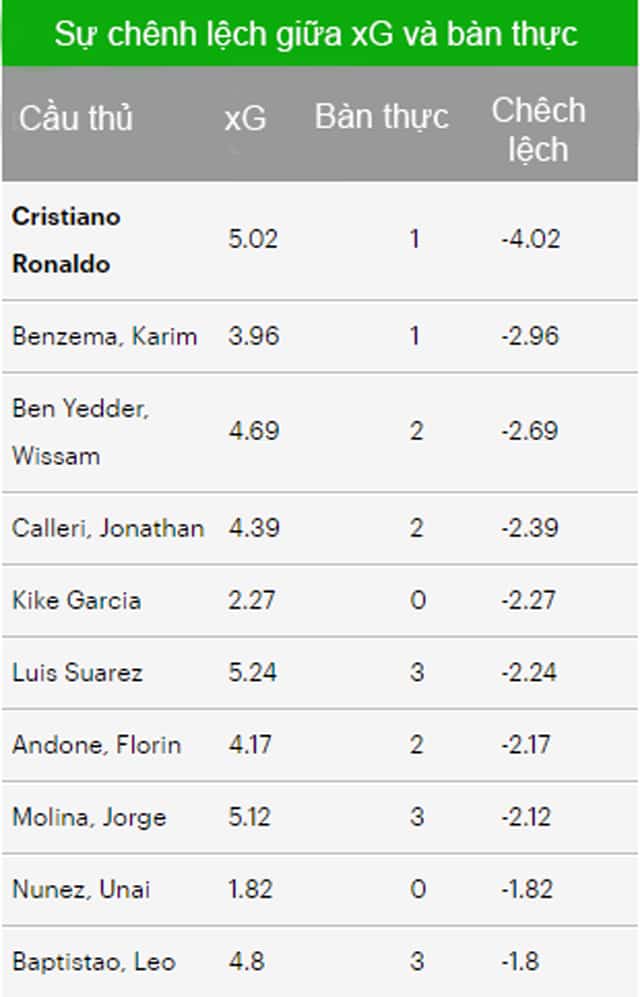Click the 'Chêch lệch' column header
Screen dimensions: 640x997
point(538,129)
